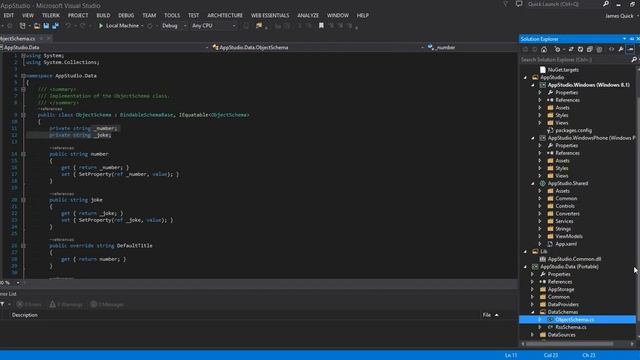Toggle the Errors filter in Error List

[29, 304]
